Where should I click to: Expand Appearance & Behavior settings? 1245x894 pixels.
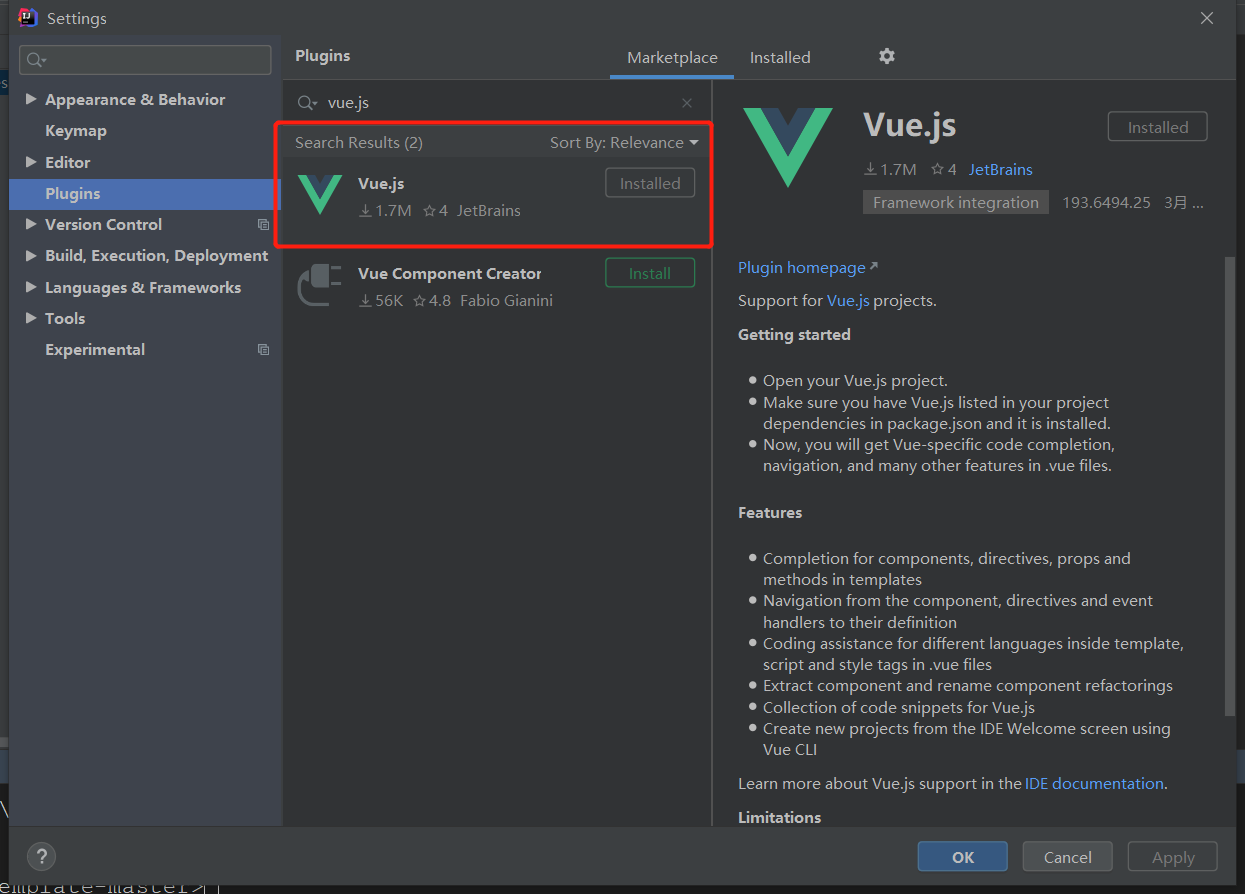point(31,99)
